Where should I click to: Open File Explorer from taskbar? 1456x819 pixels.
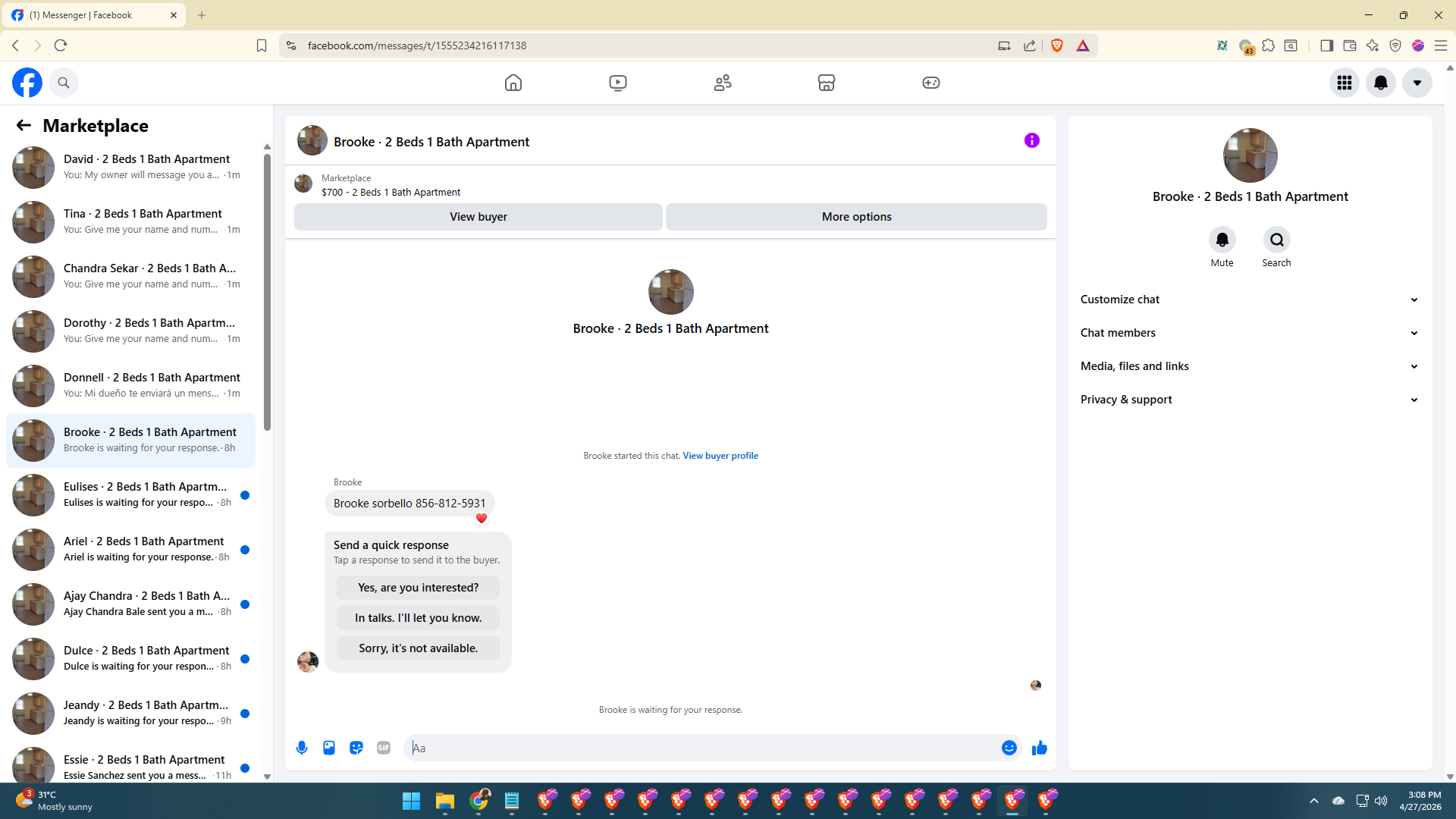pyautogui.click(x=444, y=801)
